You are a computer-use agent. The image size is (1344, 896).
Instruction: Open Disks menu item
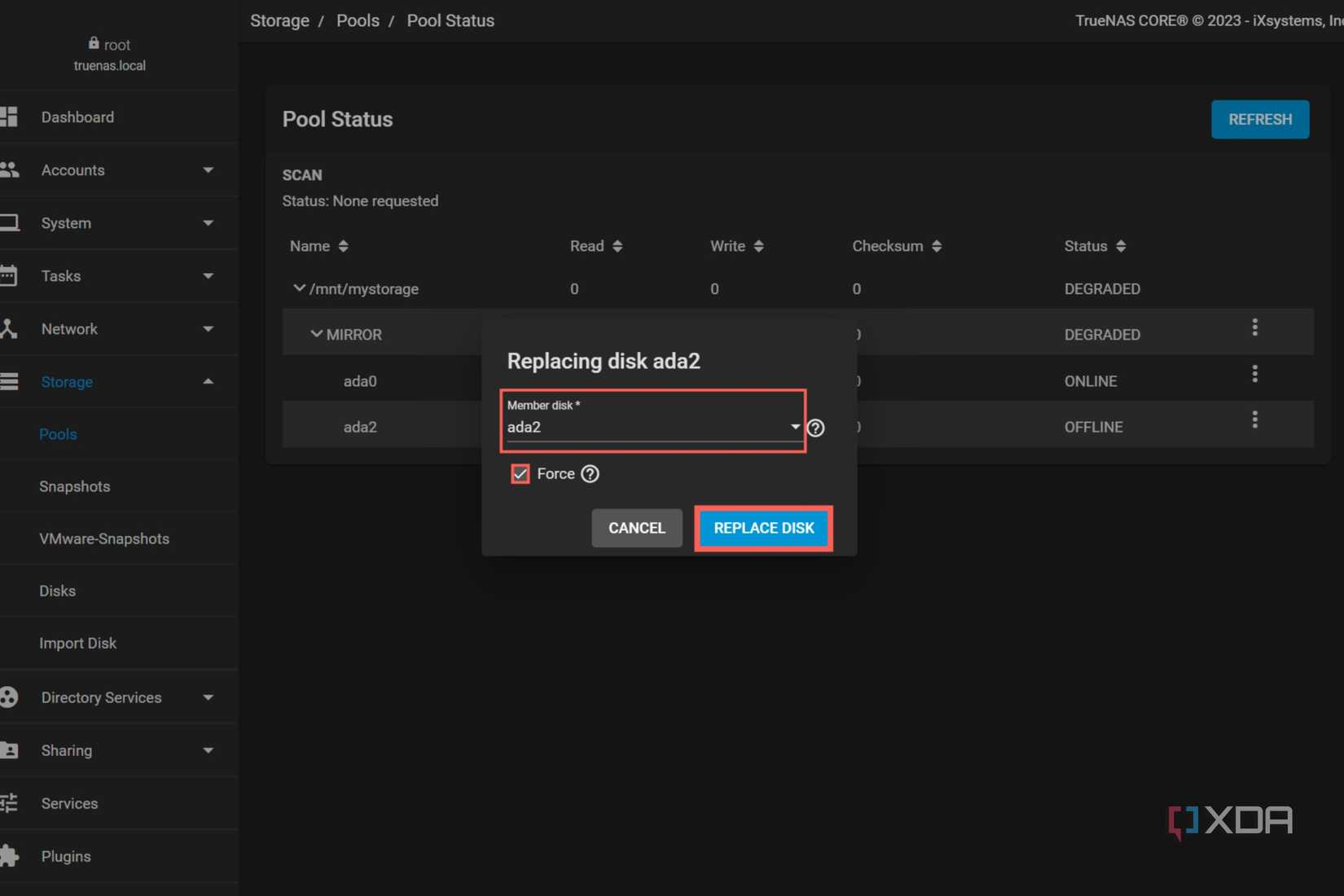click(x=57, y=591)
